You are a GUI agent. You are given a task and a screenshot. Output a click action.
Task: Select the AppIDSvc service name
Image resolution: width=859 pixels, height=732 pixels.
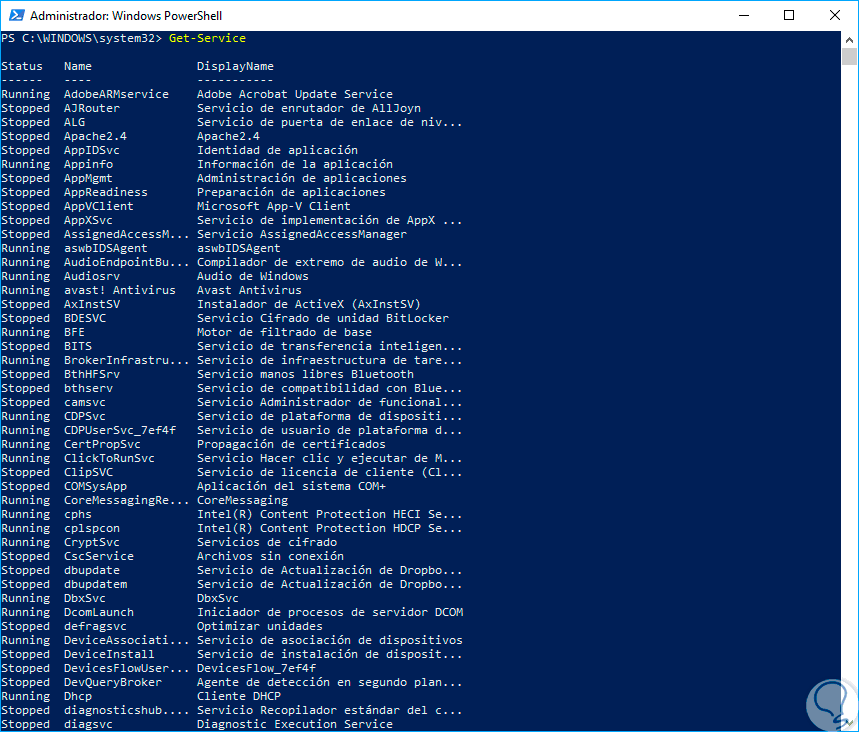pyautogui.click(x=91, y=150)
